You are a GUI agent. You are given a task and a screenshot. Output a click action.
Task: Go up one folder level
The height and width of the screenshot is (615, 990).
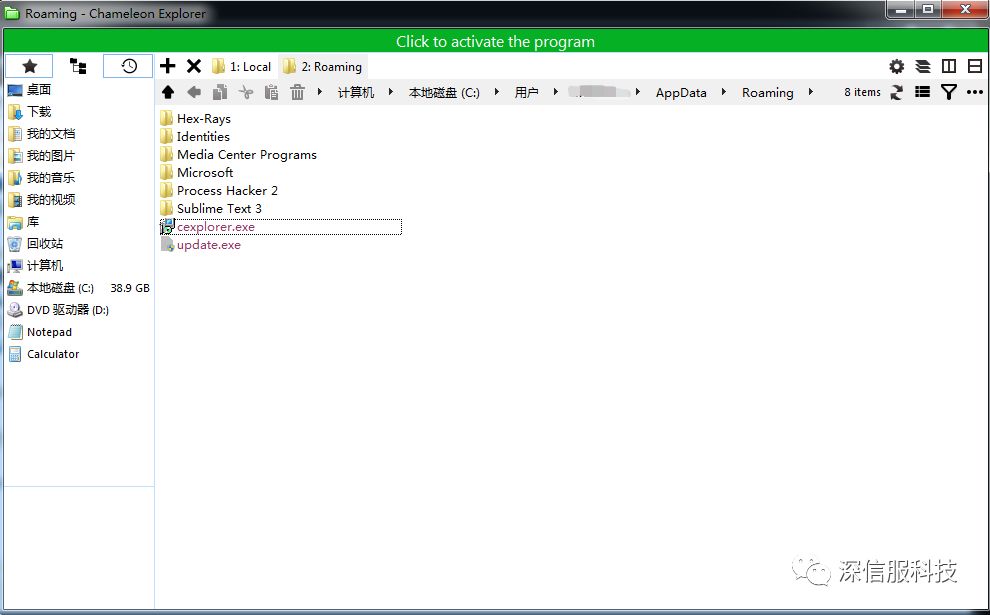[168, 92]
